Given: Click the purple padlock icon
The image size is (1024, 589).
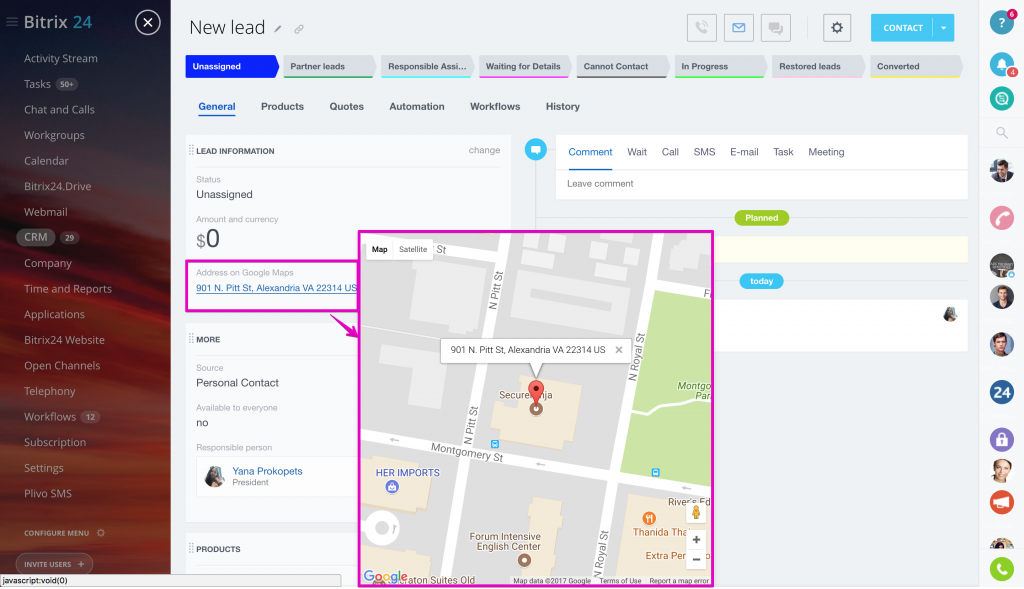Looking at the screenshot, I should tap(1001, 439).
